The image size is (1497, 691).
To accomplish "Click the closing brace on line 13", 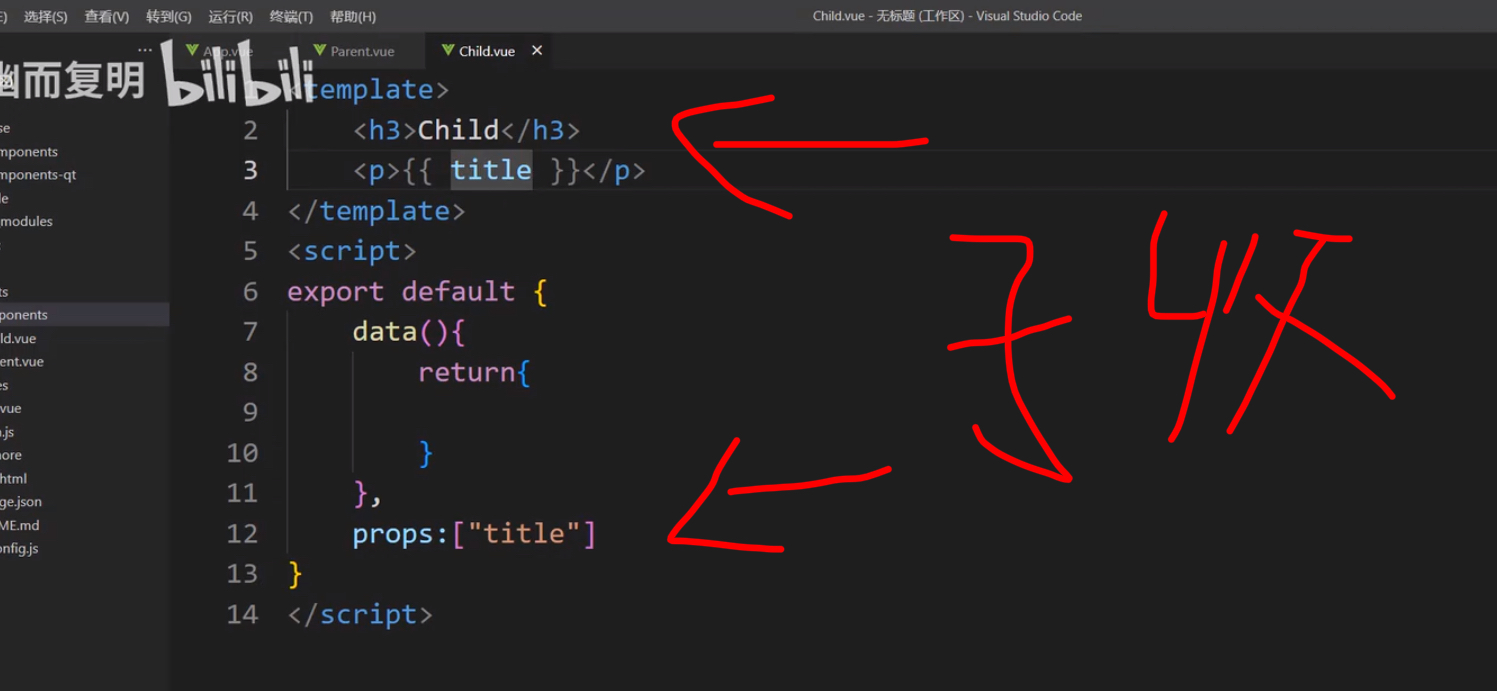I will [295, 574].
